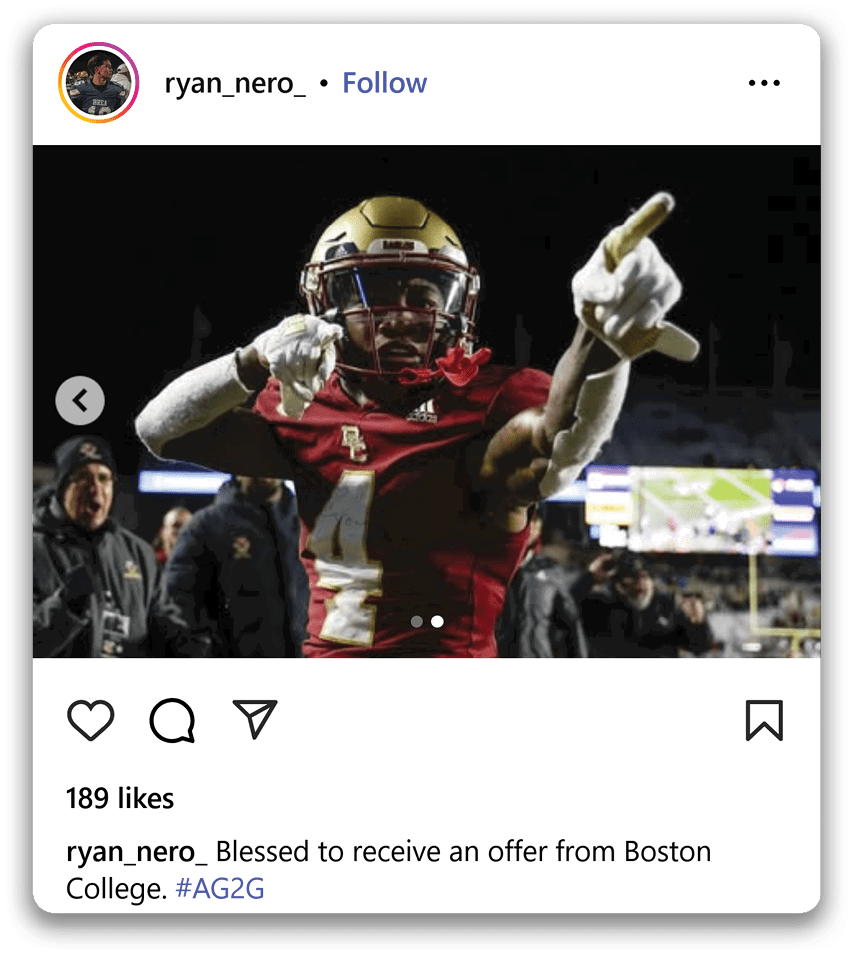
Task: Share the post using the paper plane icon
Action: pyautogui.click(x=254, y=718)
